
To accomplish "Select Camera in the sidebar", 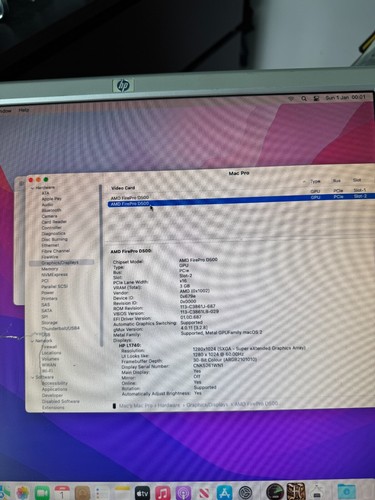I will [49, 216].
